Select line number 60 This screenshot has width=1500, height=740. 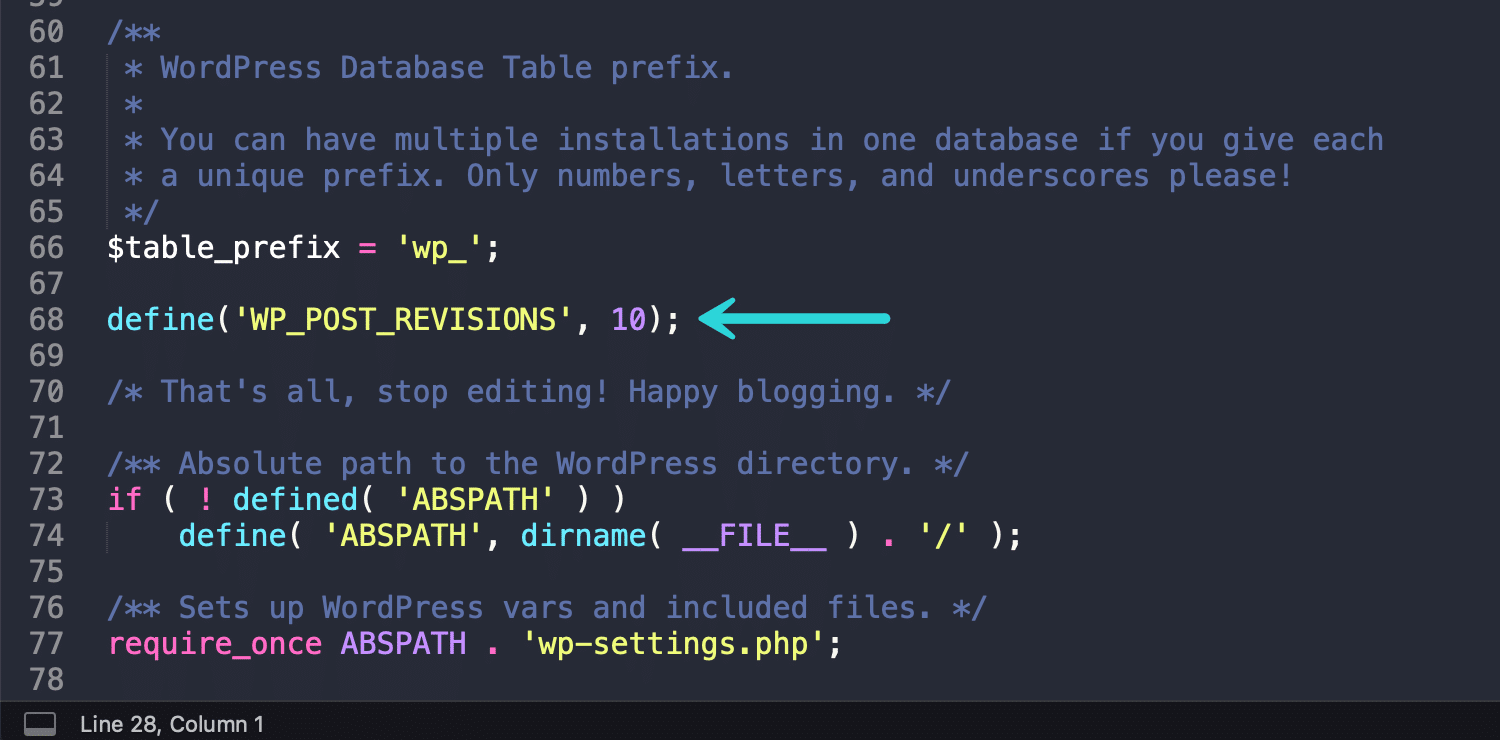coord(46,31)
